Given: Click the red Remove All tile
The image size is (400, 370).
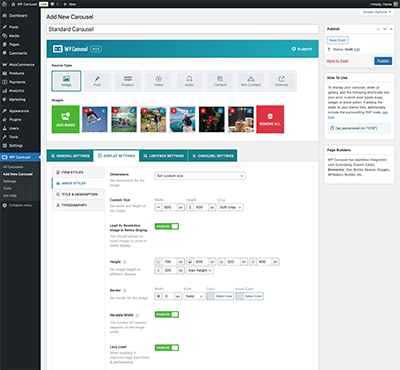Looking at the screenshot, I should click(270, 119).
